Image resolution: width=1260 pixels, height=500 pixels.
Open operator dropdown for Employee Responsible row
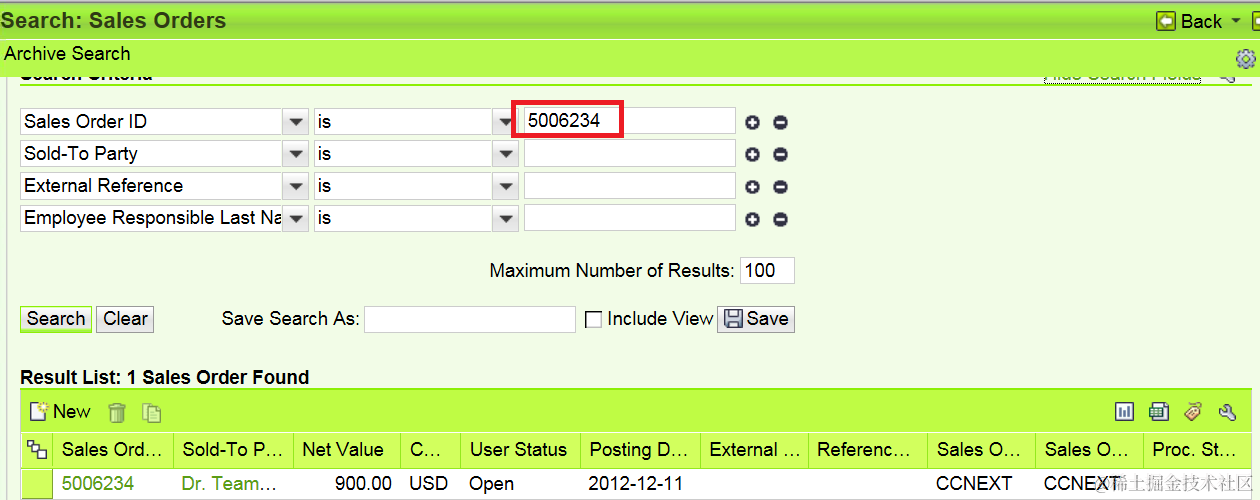505,219
